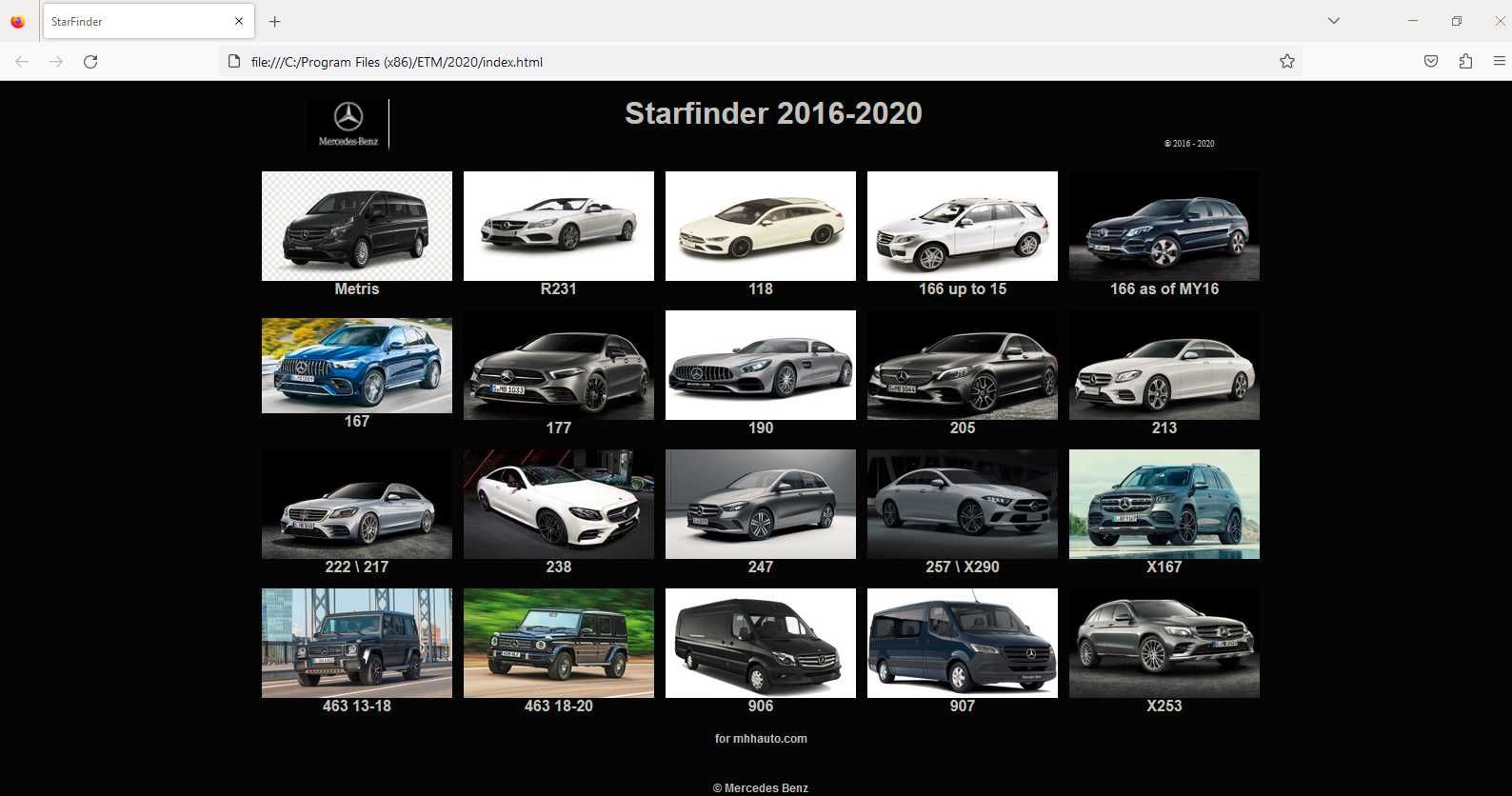Select the 190 AMG GT image
The width and height of the screenshot is (1512, 796).
click(761, 365)
